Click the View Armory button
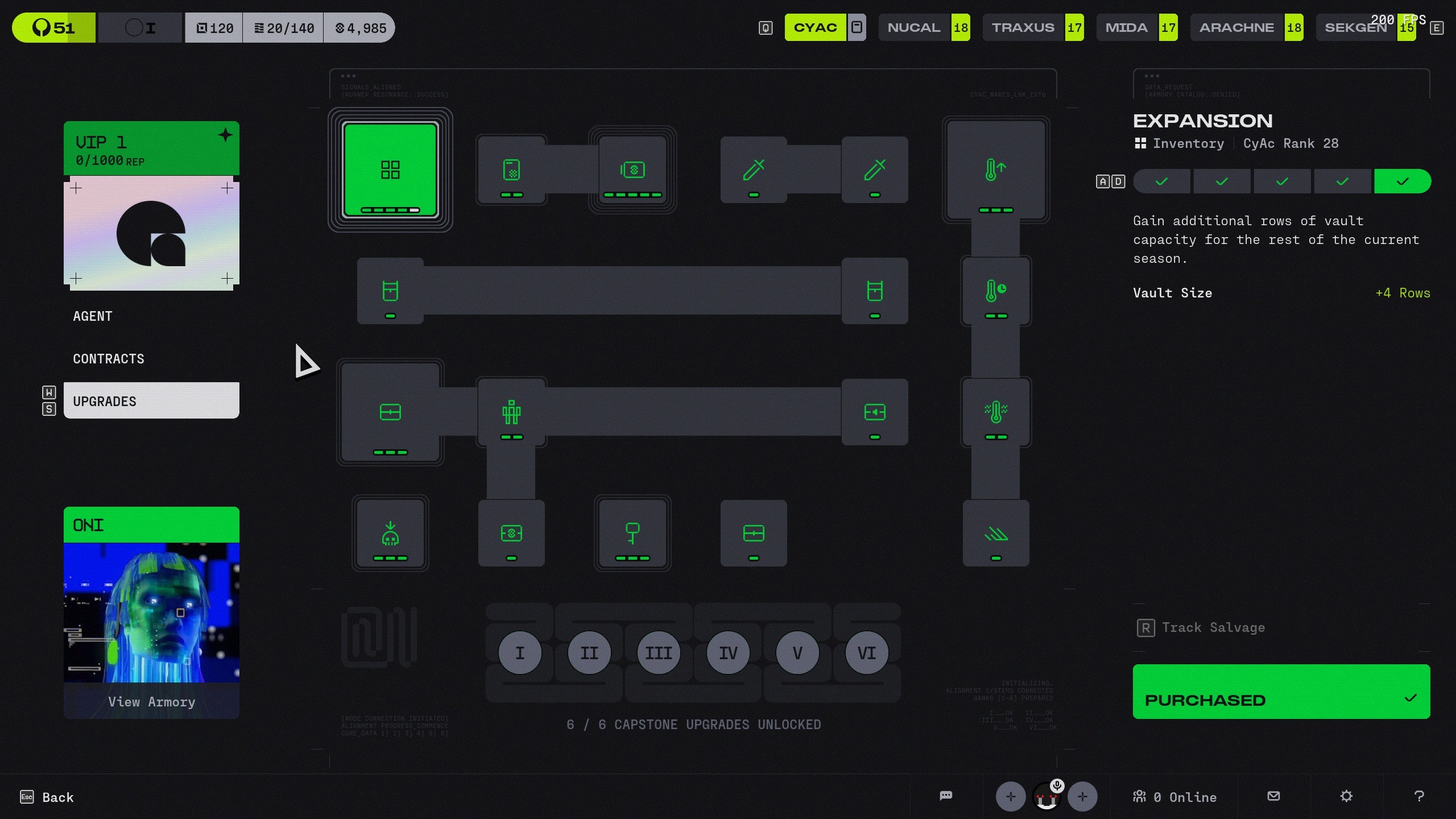 click(151, 701)
